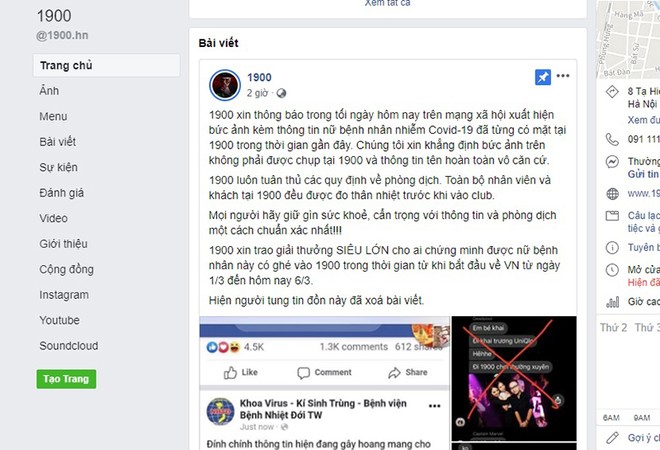
Task: Go to Sự kiện sidebar item
Action: 59,168
